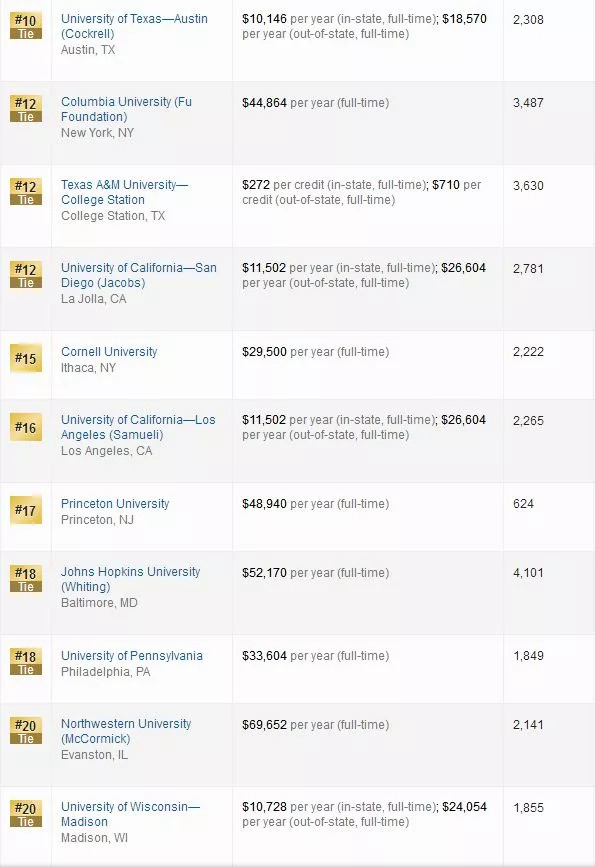The height and width of the screenshot is (867, 595).
Task: Open Texas A&M University—College Station link
Action: 124,192
